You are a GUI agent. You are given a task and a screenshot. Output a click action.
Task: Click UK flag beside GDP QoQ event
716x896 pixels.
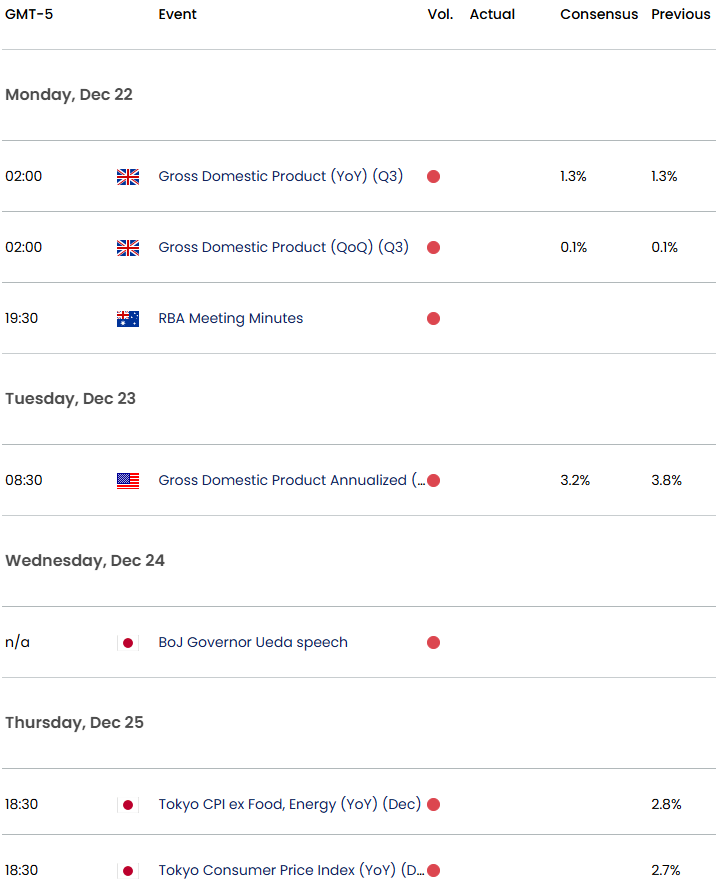pos(128,248)
